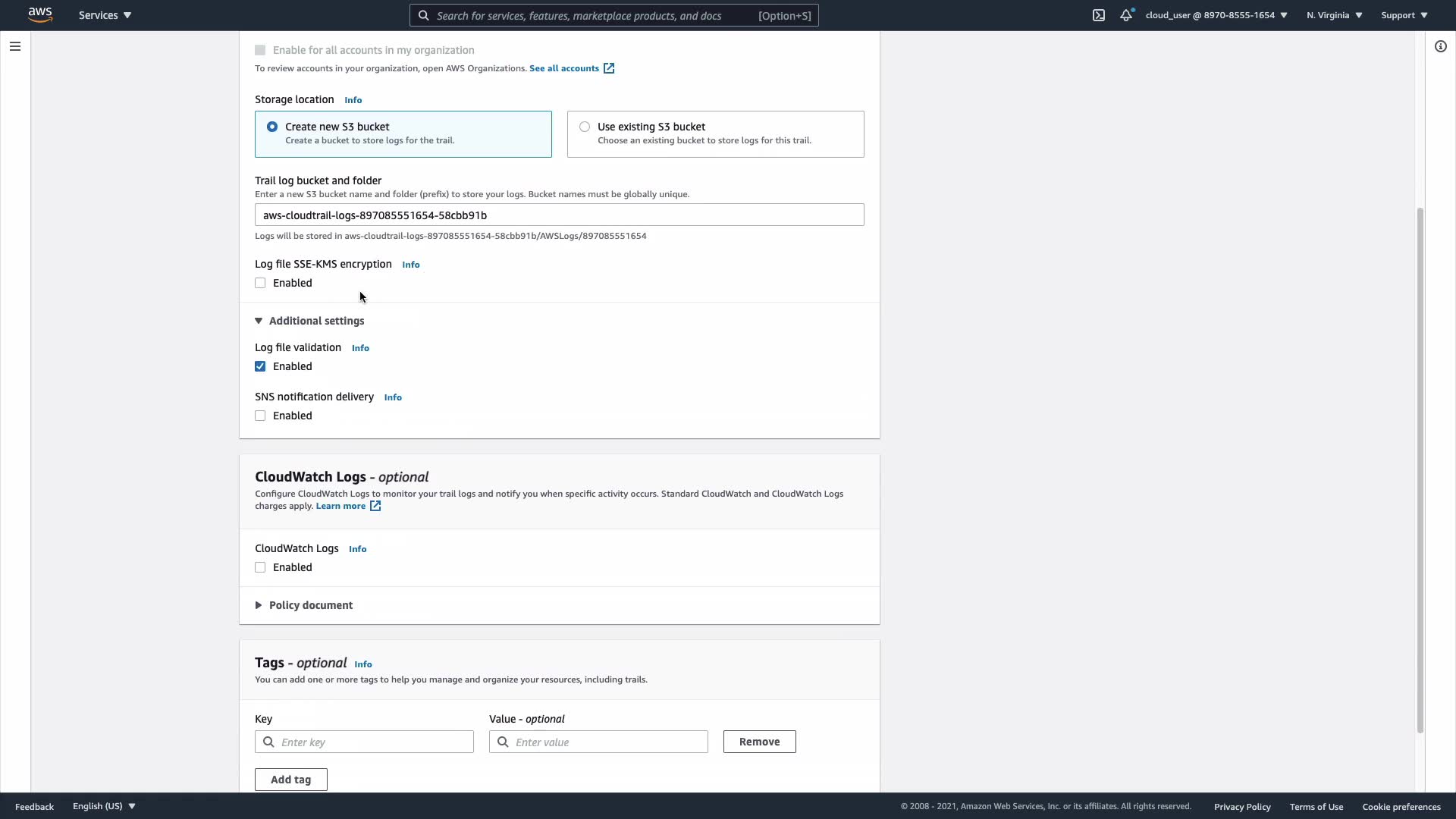Click the Add tag button
This screenshot has width=1456, height=819.
click(290, 780)
